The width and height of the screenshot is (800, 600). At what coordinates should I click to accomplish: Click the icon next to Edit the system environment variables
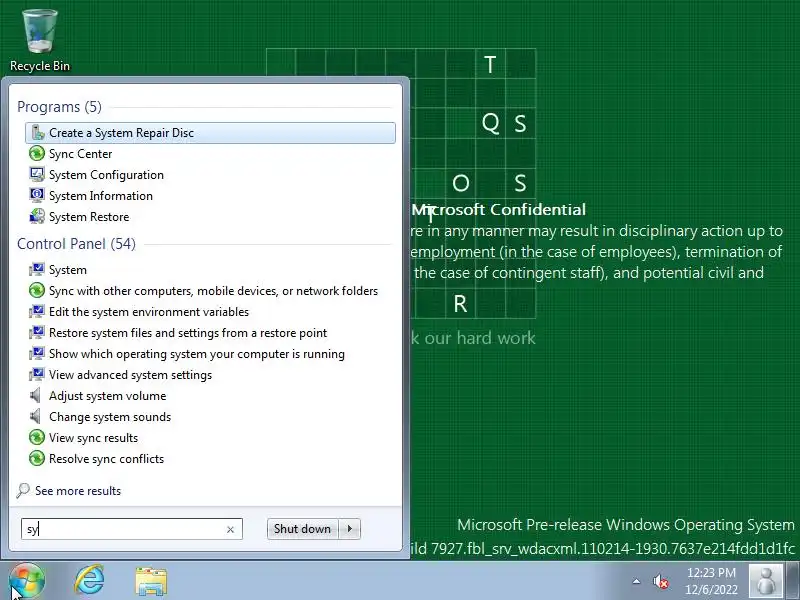pos(37,311)
